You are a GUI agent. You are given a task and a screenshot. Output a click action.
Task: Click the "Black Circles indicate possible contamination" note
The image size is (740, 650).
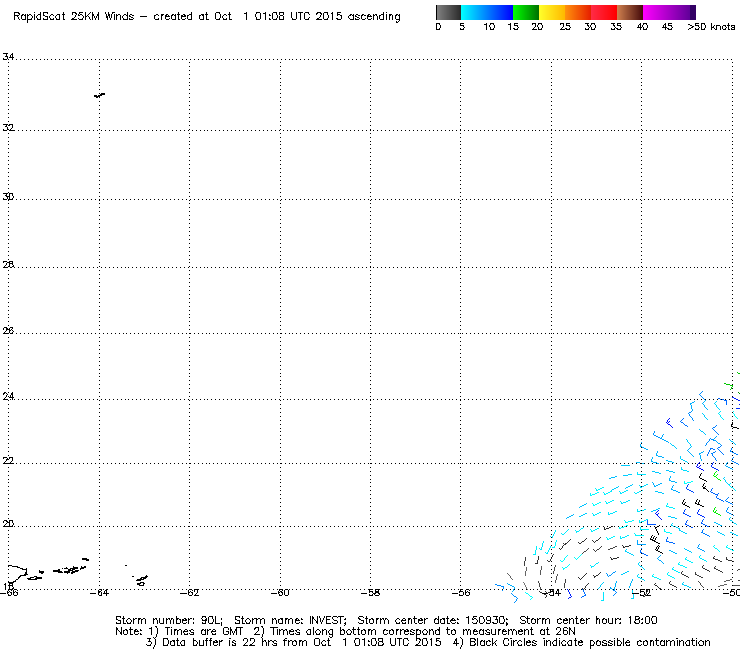[589, 642]
